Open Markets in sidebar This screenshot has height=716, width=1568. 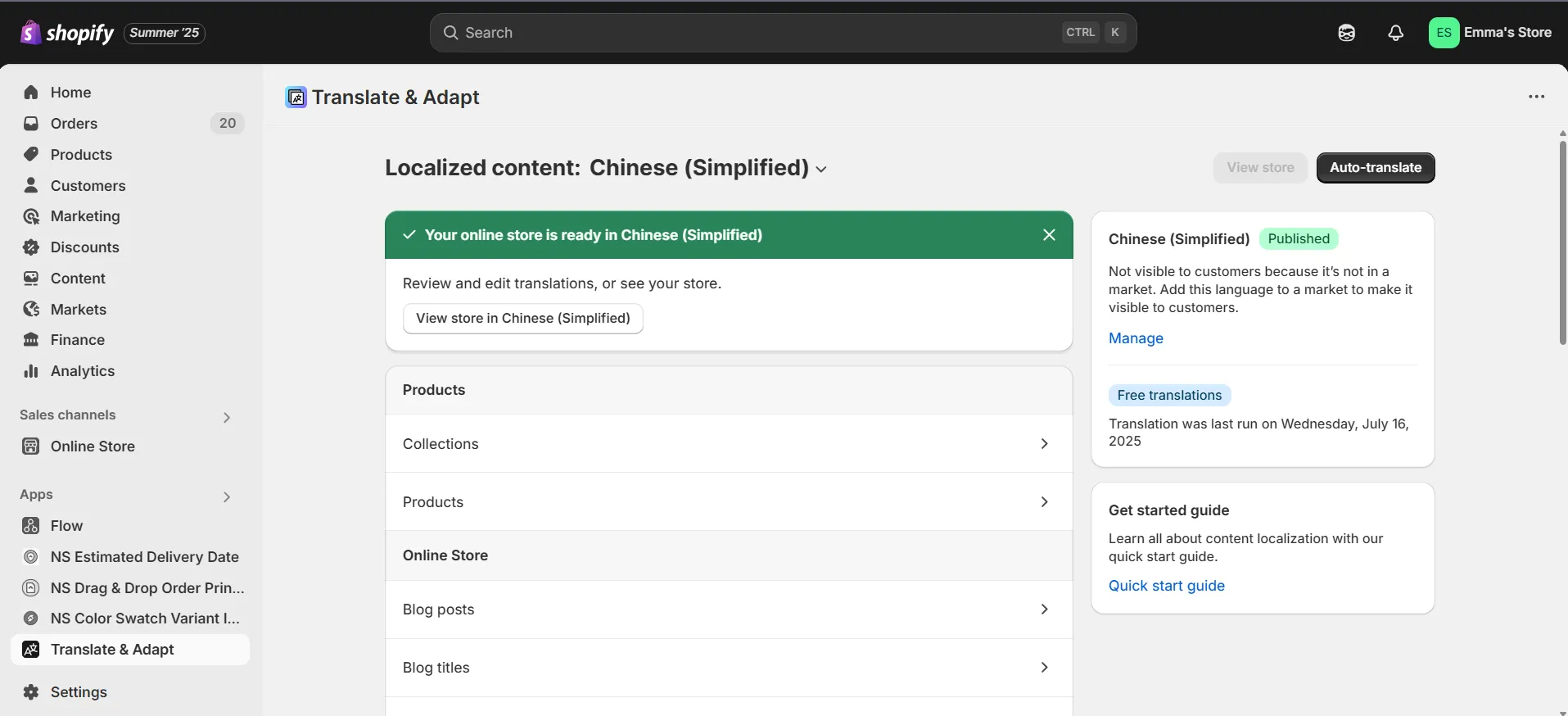point(131,310)
